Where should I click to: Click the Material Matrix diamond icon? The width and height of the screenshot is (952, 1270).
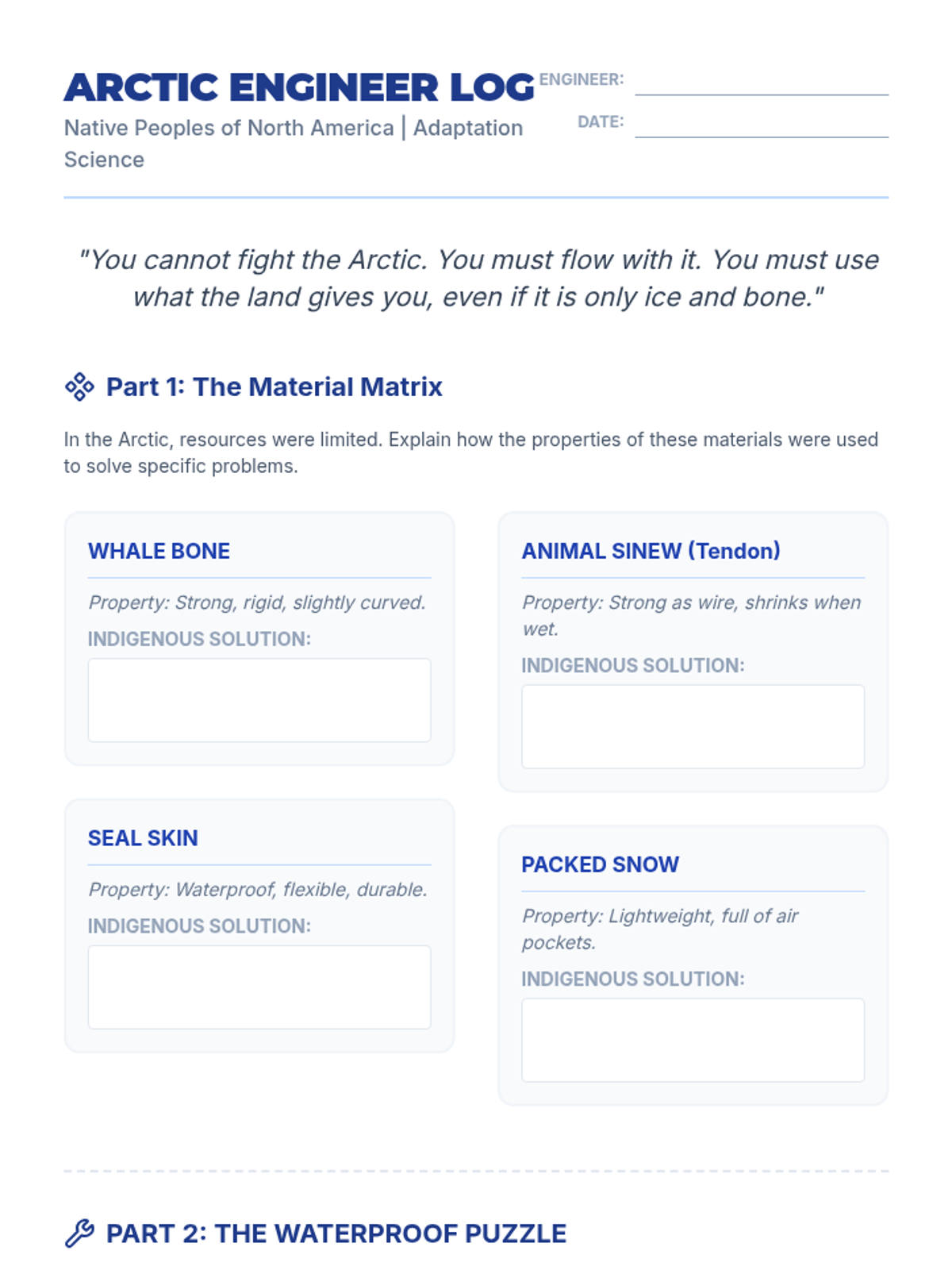79,387
